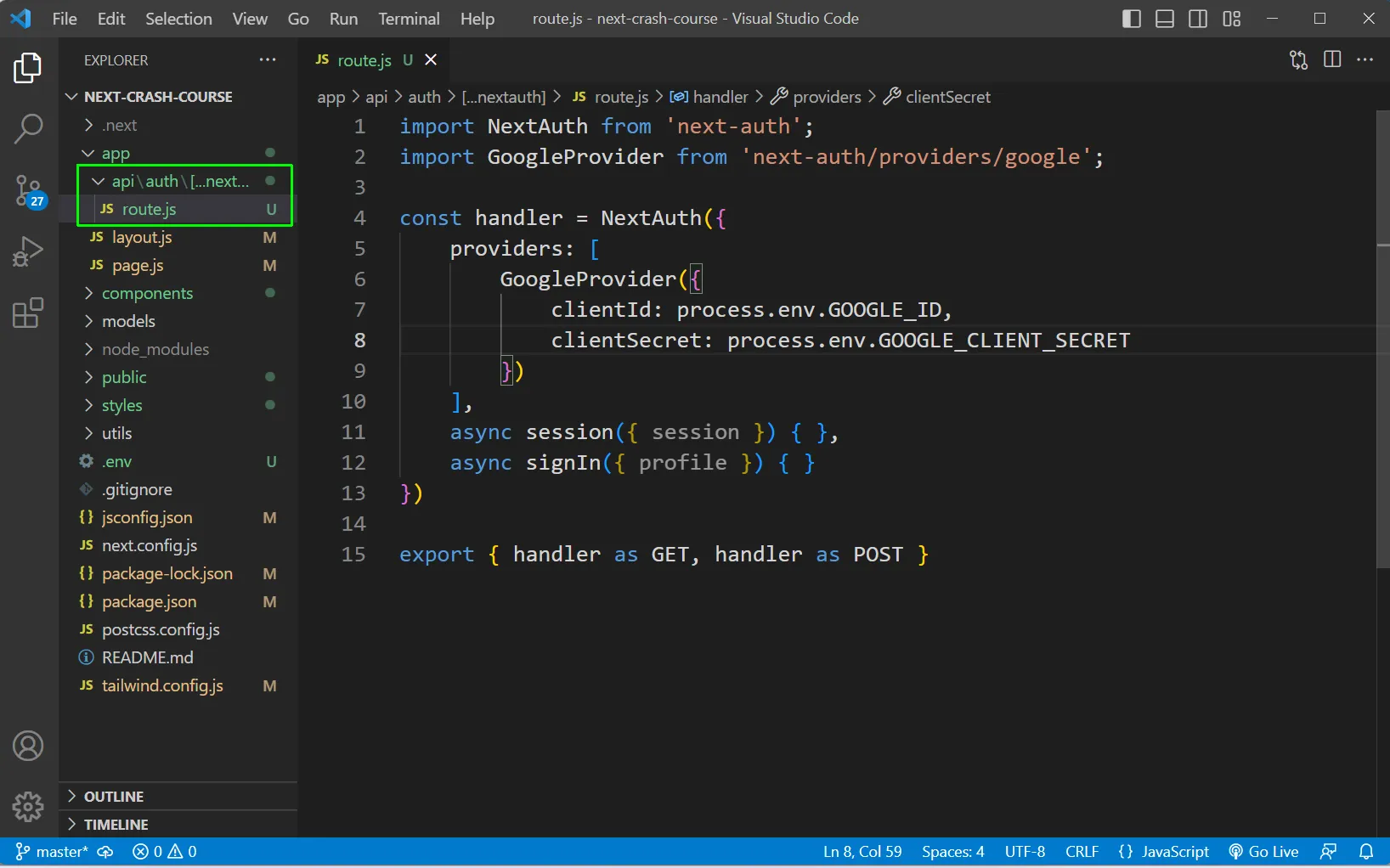
Task: Click Ln 8, Col 59 position indicator
Action: 862,852
